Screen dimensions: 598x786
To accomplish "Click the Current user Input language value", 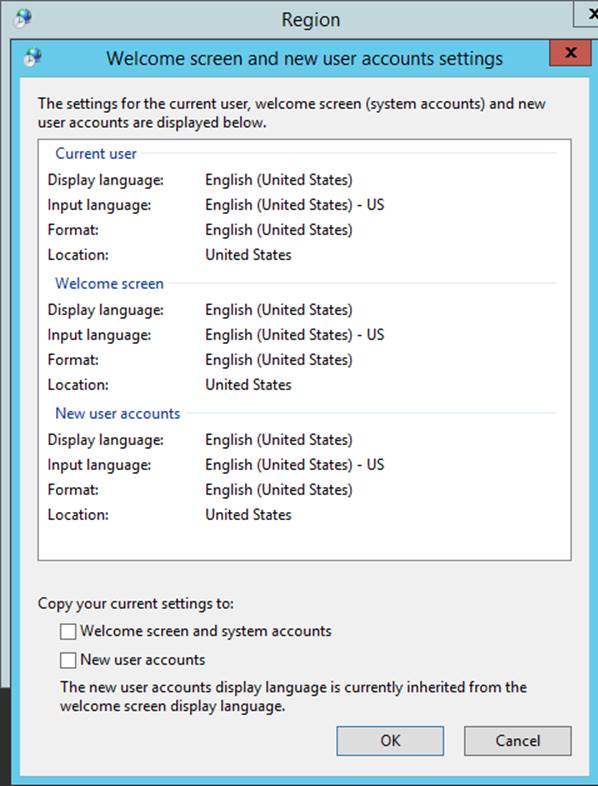I will point(295,205).
